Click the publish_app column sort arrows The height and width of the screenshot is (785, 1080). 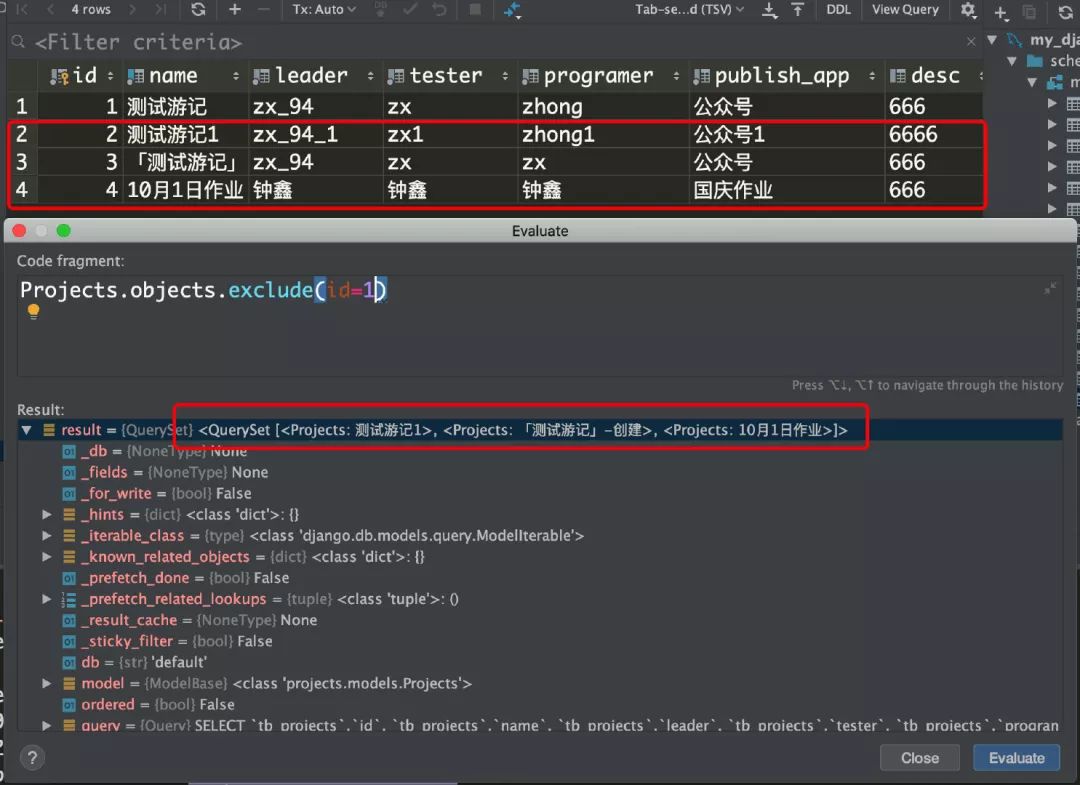pyautogui.click(x=872, y=76)
